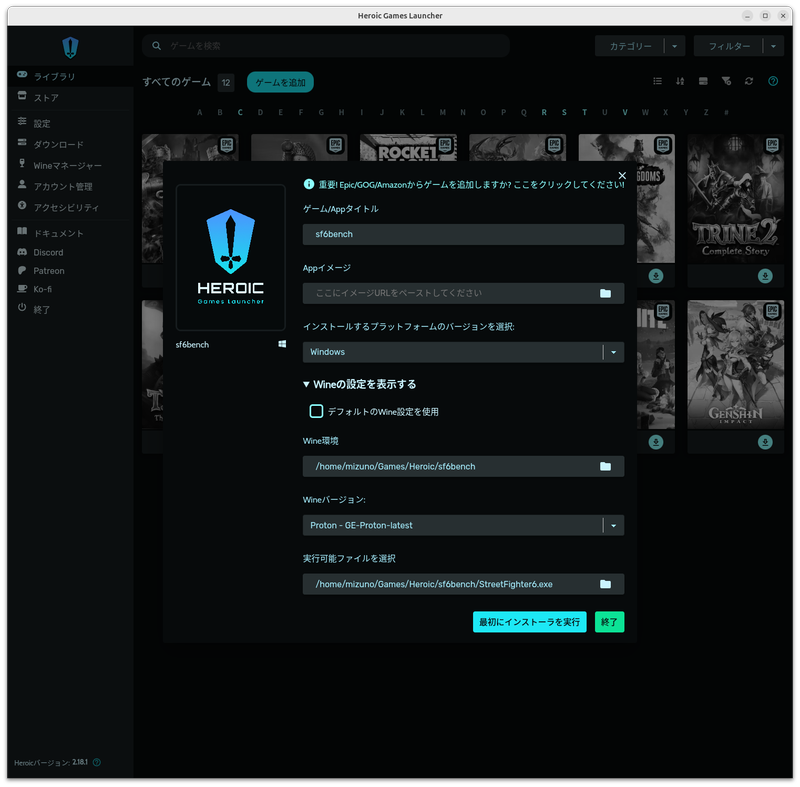Click the Ko-fi icon in sidebar

[x=22, y=289]
